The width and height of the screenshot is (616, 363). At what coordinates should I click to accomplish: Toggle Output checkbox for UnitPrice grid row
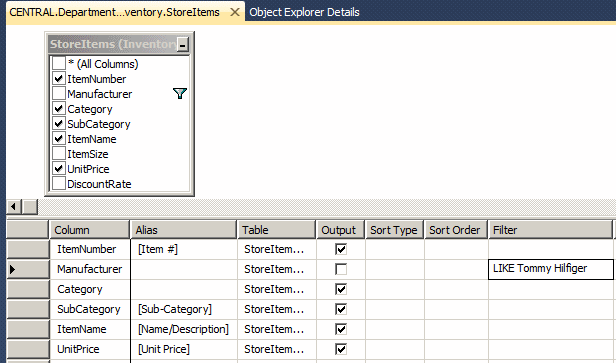(341, 349)
